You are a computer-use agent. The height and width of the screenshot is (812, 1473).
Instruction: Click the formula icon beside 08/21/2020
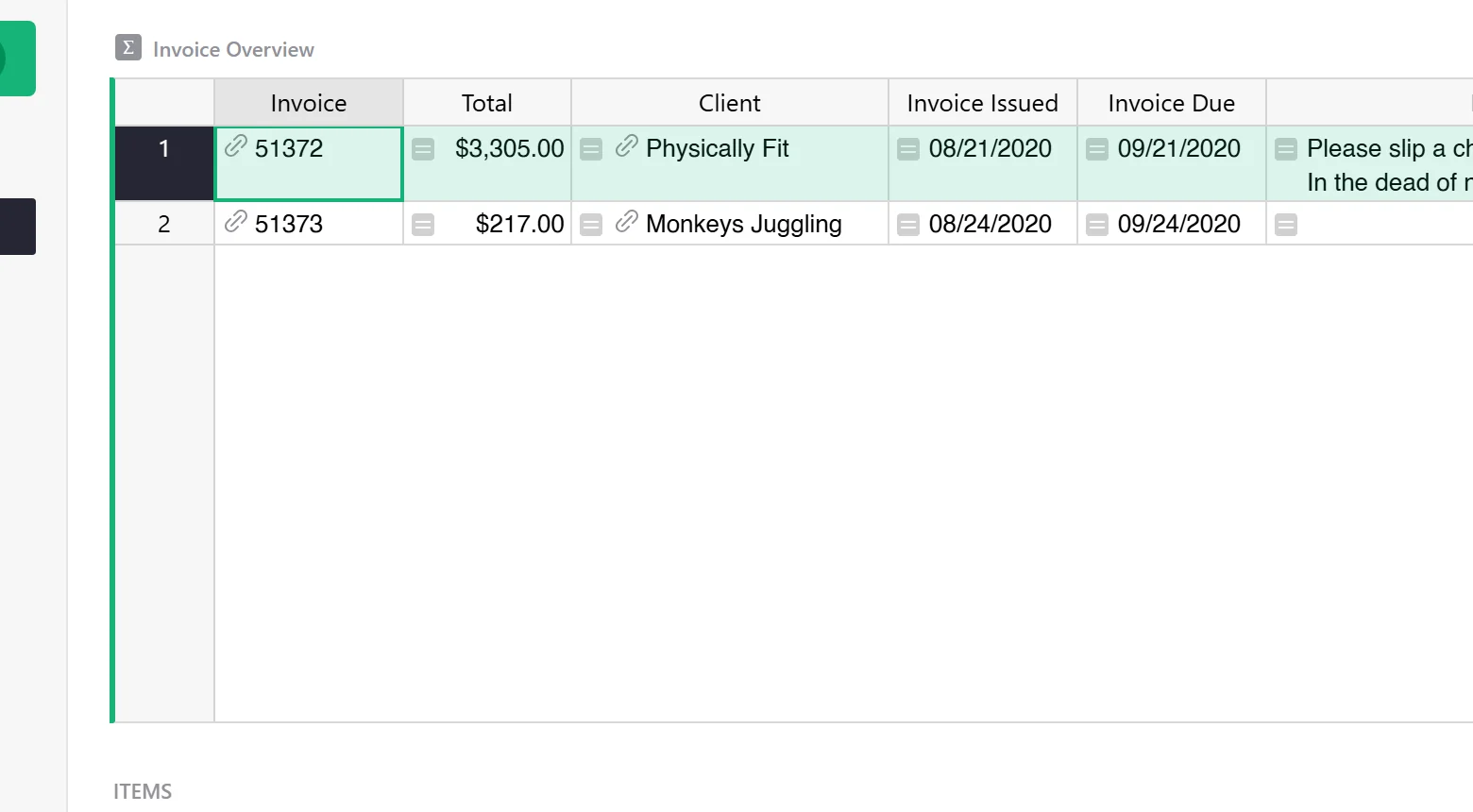point(908,149)
